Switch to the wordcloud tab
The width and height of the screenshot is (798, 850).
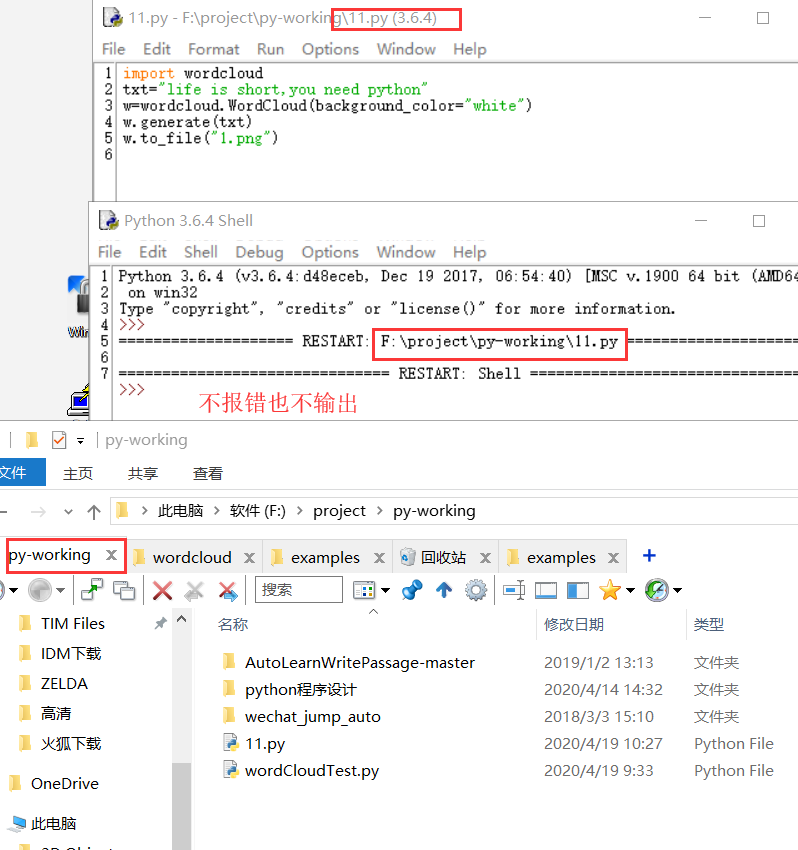pyautogui.click(x=191, y=557)
